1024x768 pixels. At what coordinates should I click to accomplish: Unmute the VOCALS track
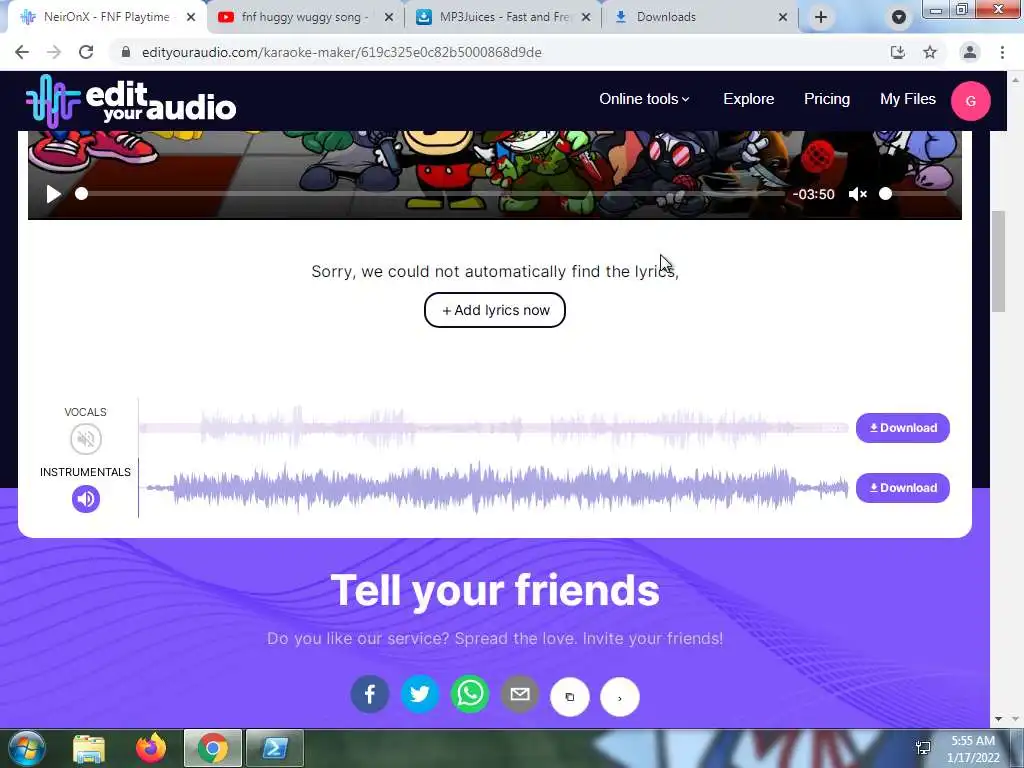point(86,439)
